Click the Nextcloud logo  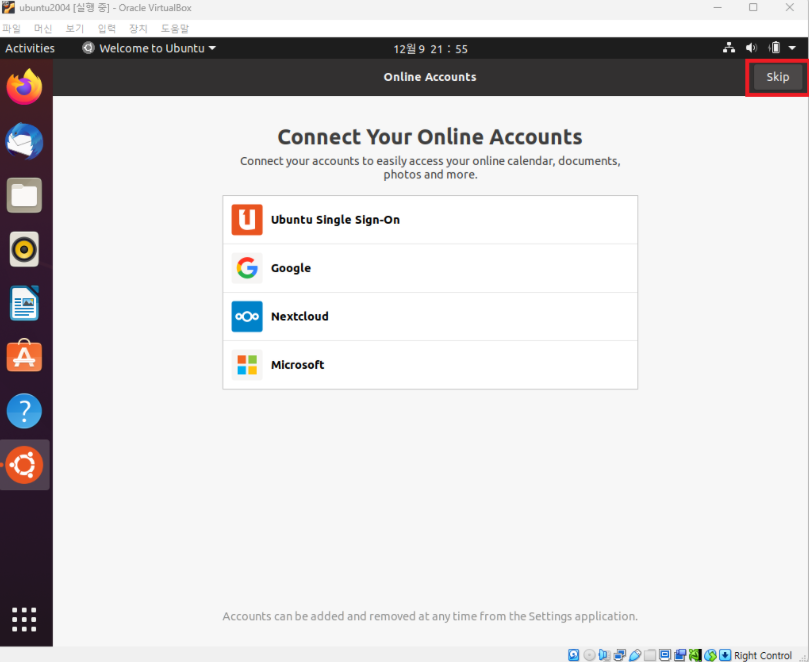pos(247,316)
